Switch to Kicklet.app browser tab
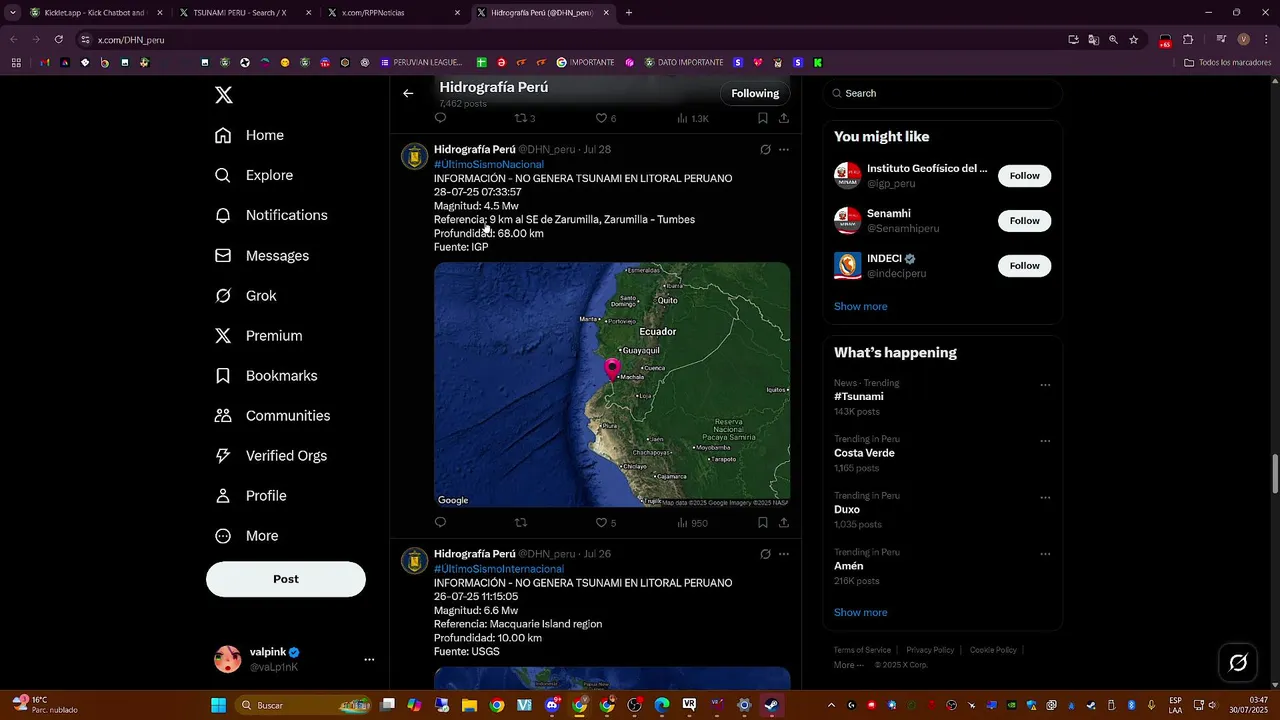Image resolution: width=1280 pixels, height=720 pixels. 94,13
